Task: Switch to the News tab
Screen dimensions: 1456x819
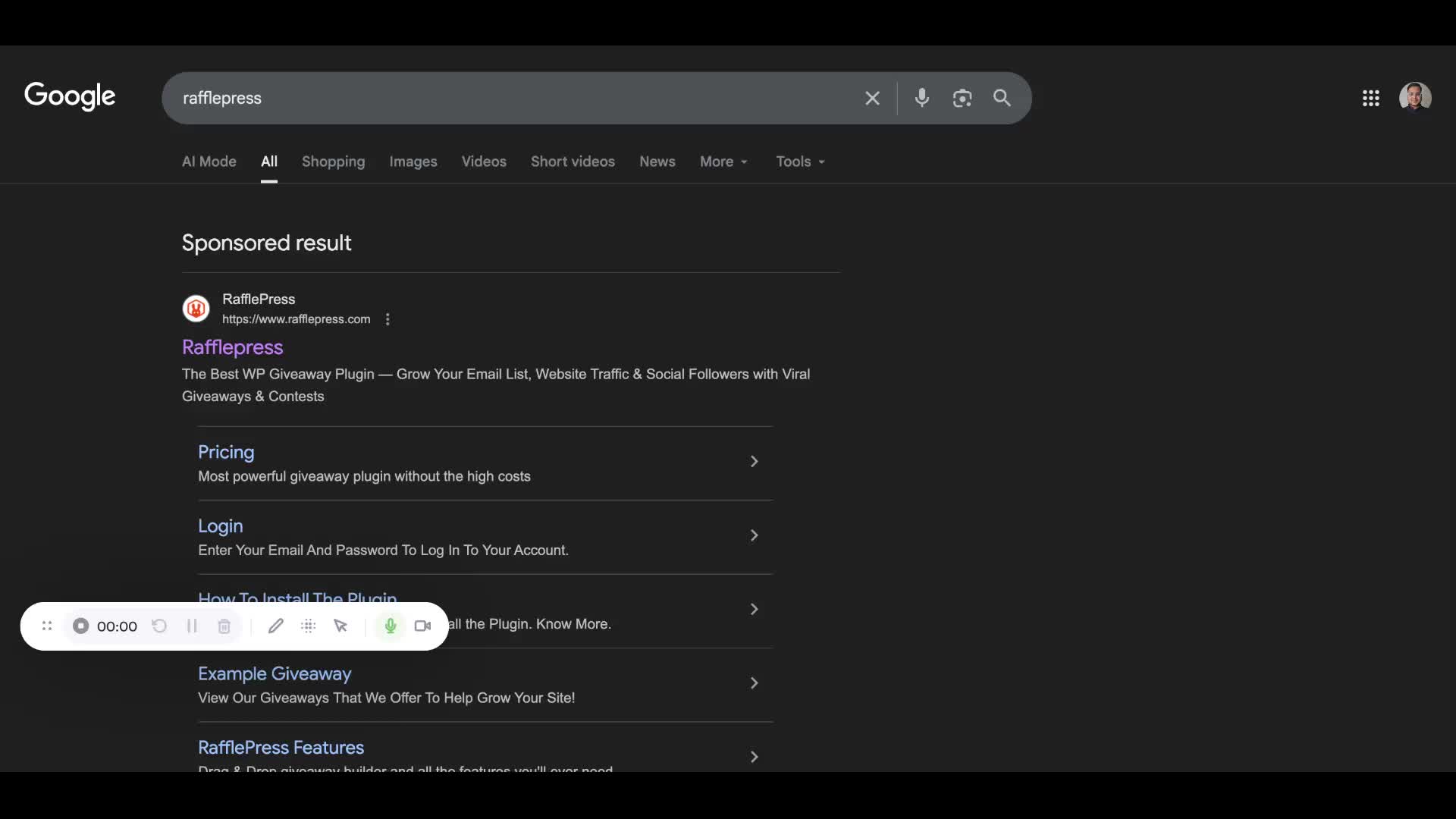Action: click(x=657, y=162)
